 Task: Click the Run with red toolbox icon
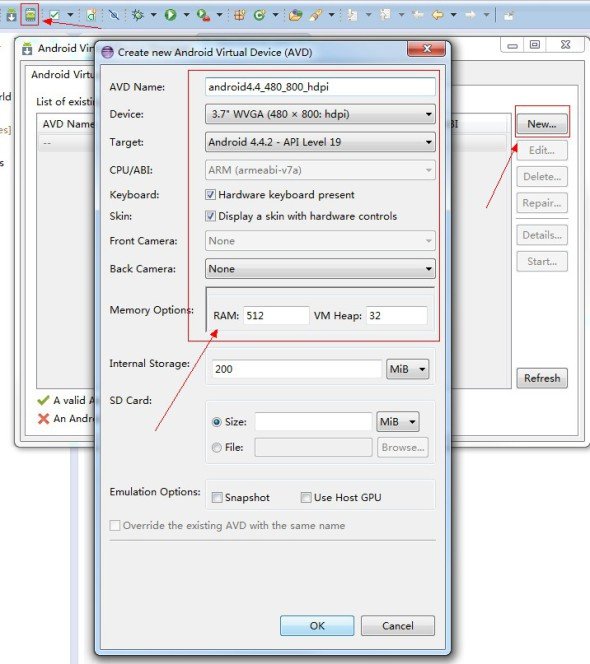point(203,15)
